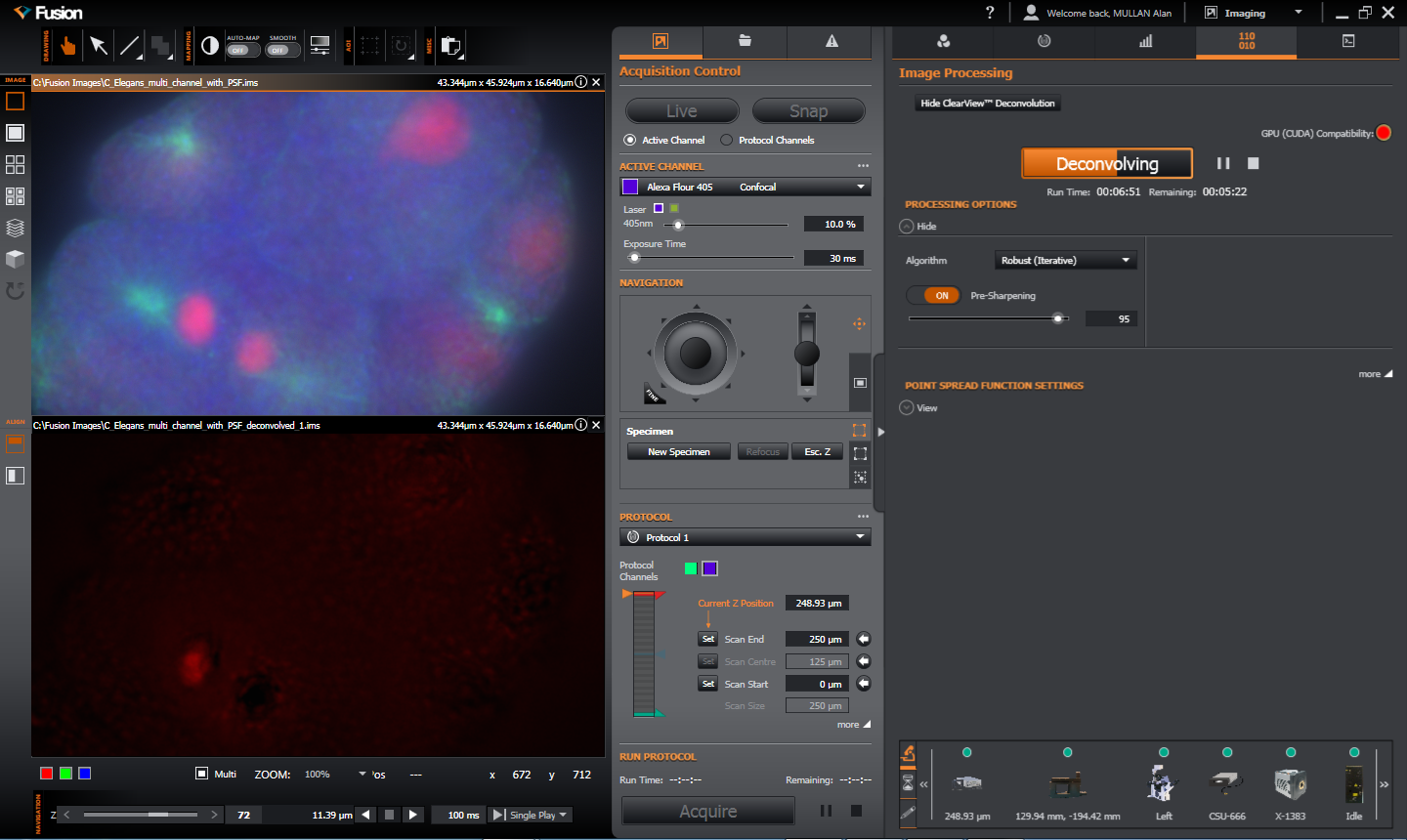Pause the deconvolution process
1407x840 pixels.
[x=1222, y=163]
